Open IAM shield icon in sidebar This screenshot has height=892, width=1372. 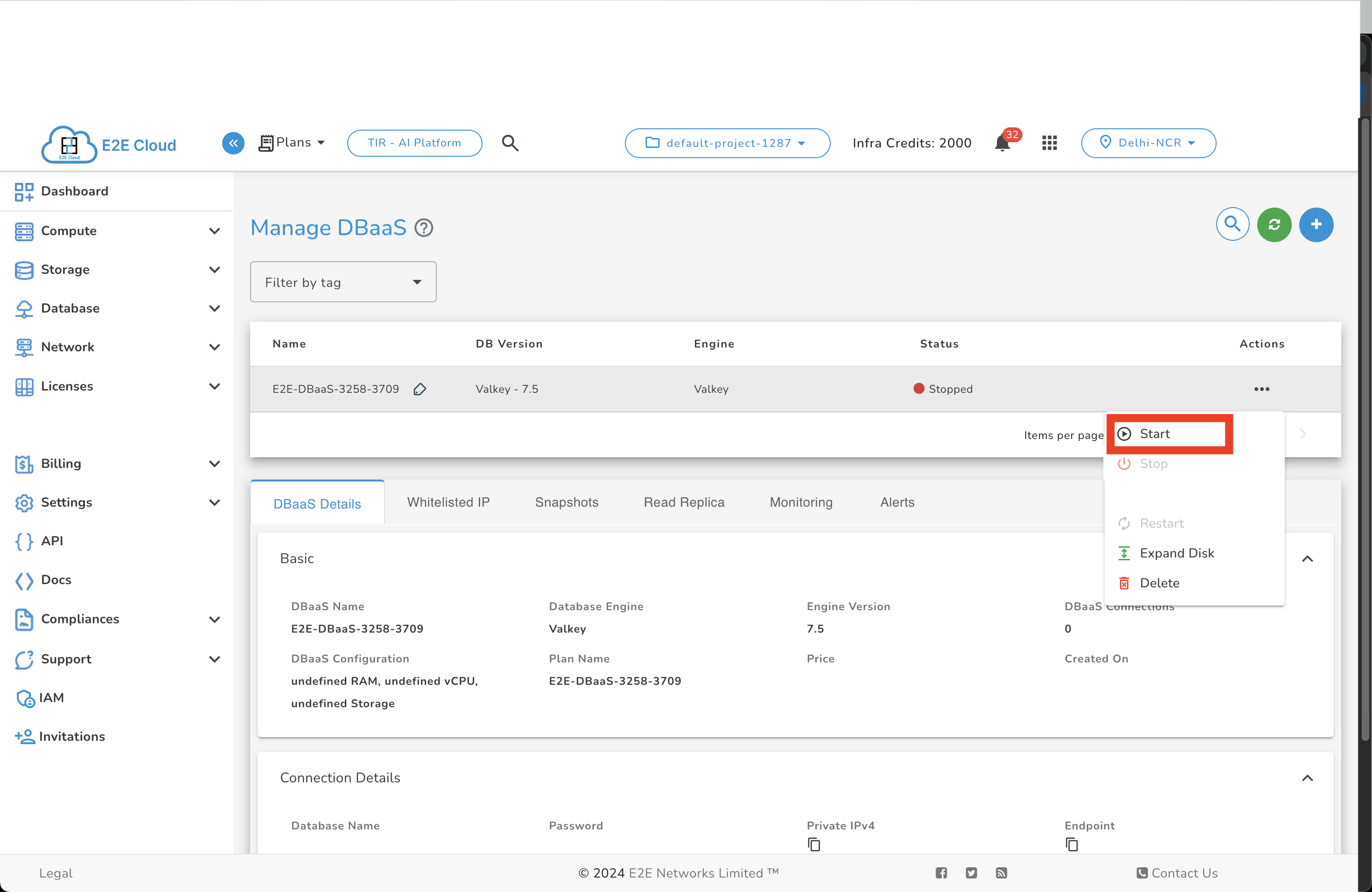[25, 698]
